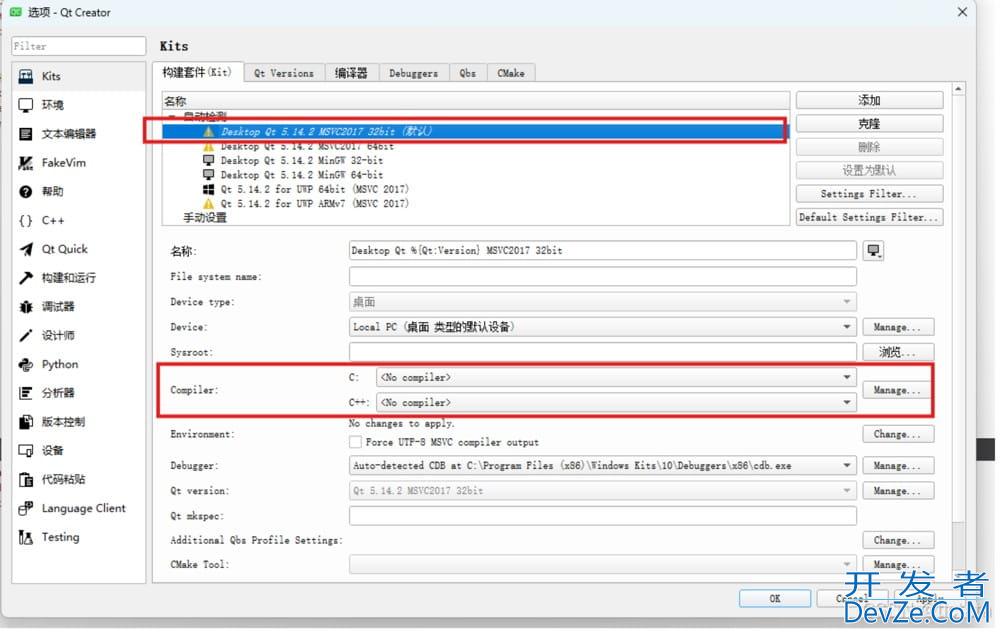The height and width of the screenshot is (634, 1000).
Task: Open the FakeVim settings category
Action: pyautogui.click(x=79, y=163)
